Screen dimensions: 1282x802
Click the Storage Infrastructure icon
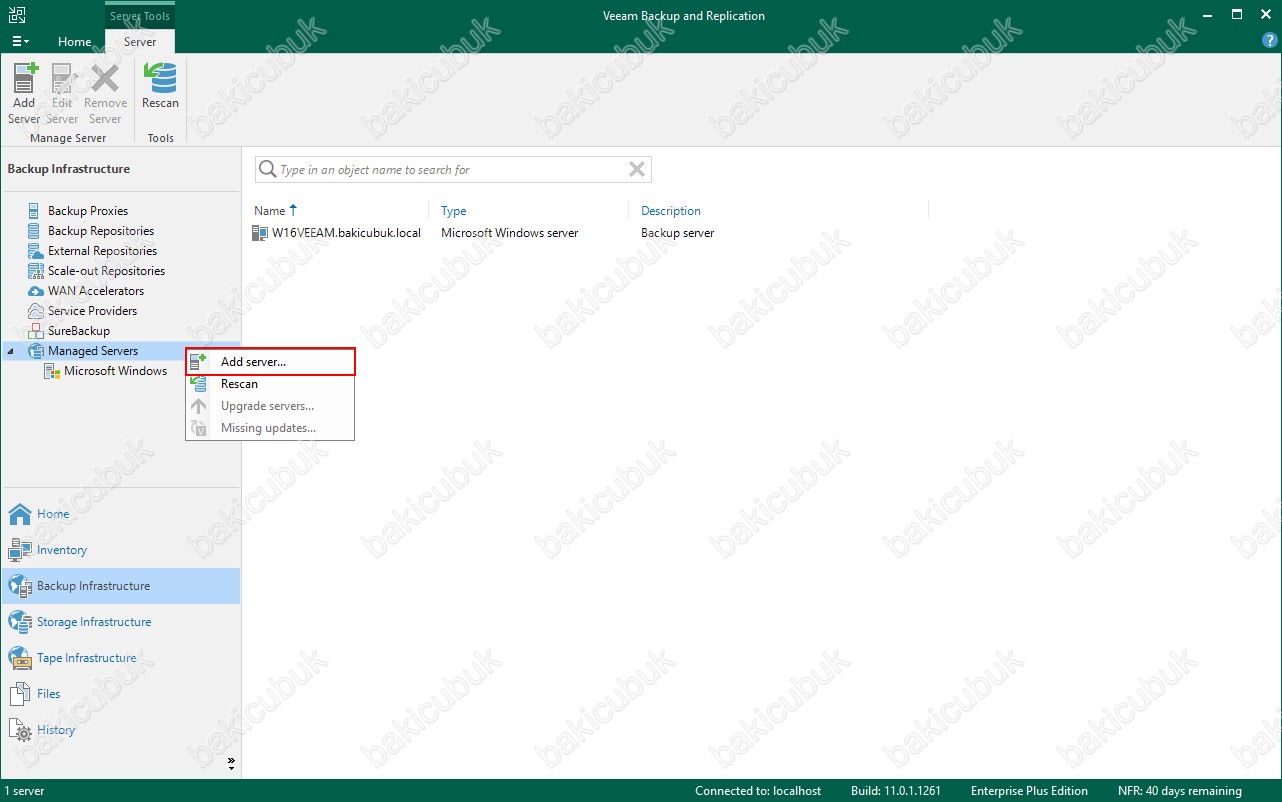click(20, 622)
